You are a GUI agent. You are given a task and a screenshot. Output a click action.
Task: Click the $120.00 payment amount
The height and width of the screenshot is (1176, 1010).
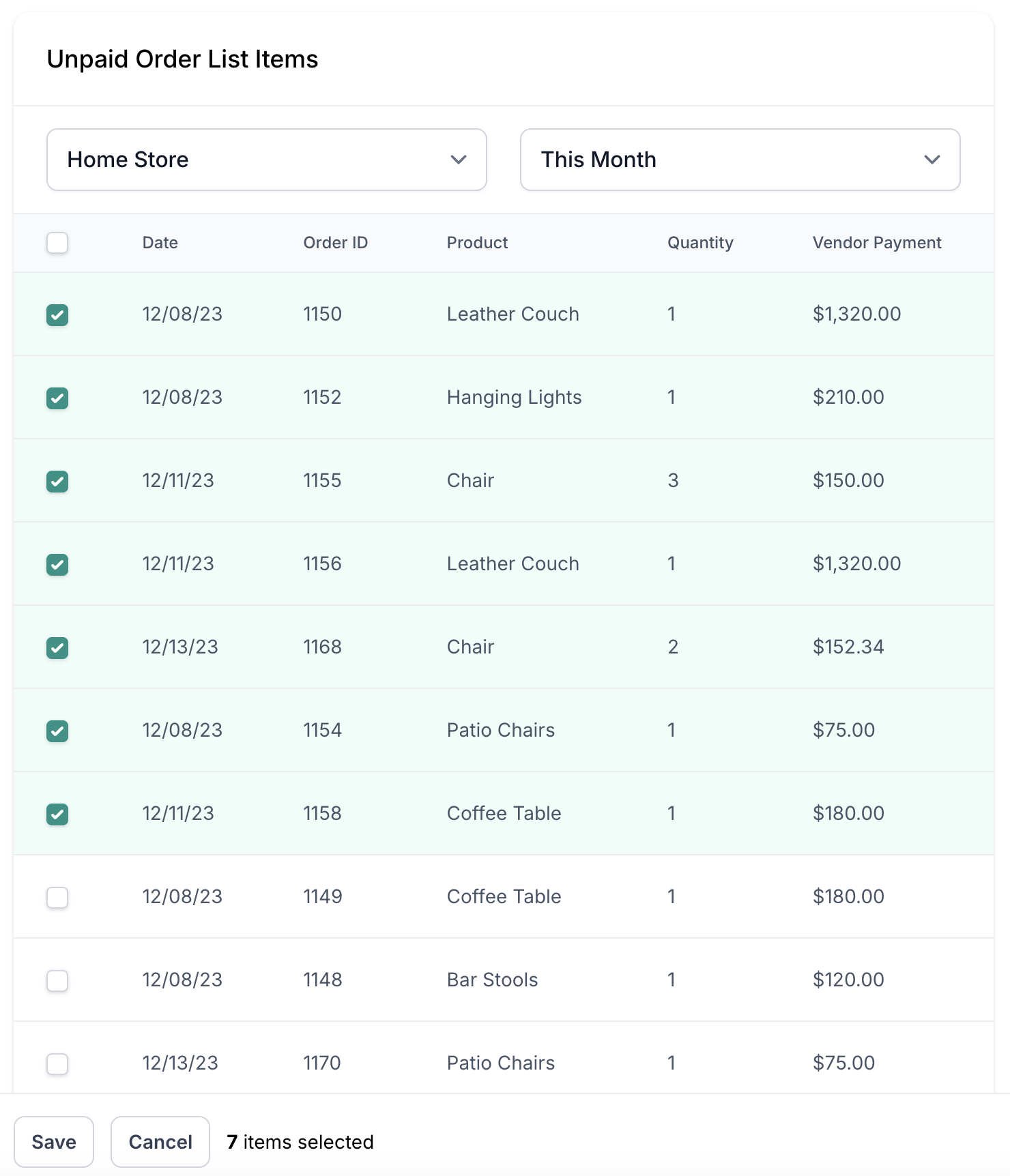(x=848, y=980)
